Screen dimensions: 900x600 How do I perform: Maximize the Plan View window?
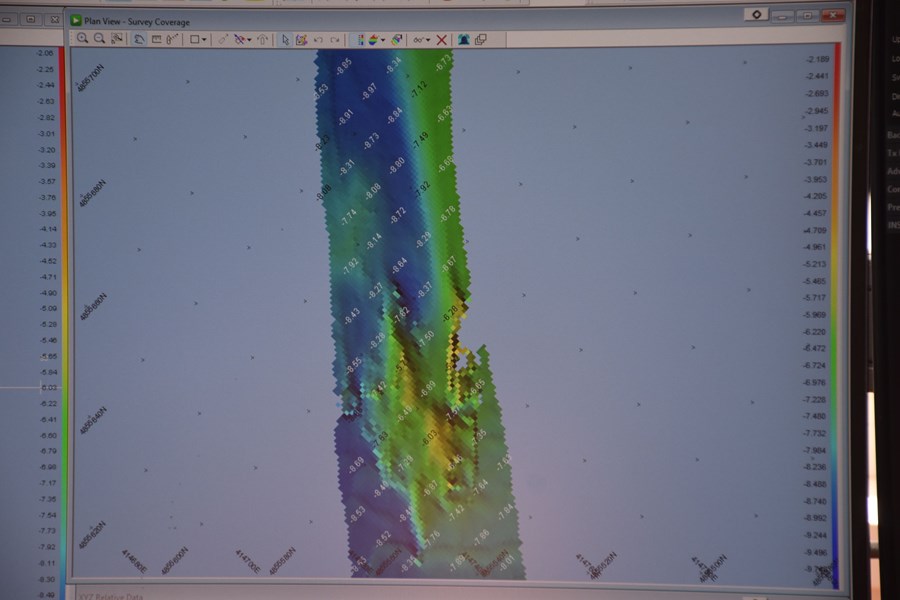tap(805, 15)
